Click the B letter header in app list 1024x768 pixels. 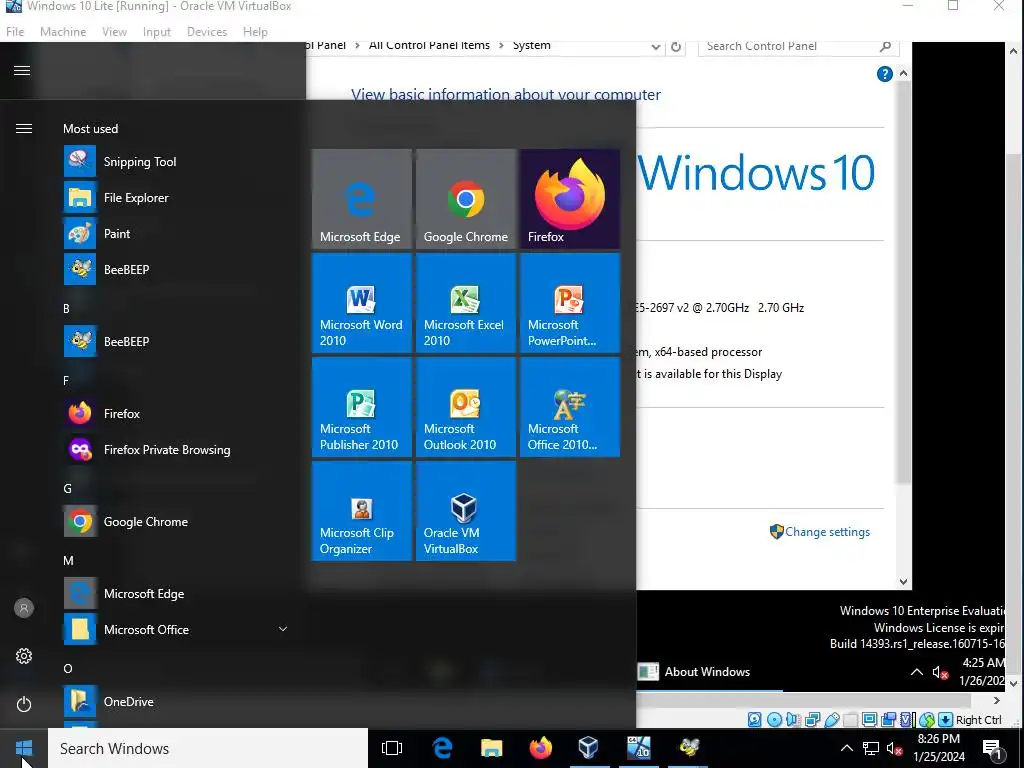pos(66,308)
